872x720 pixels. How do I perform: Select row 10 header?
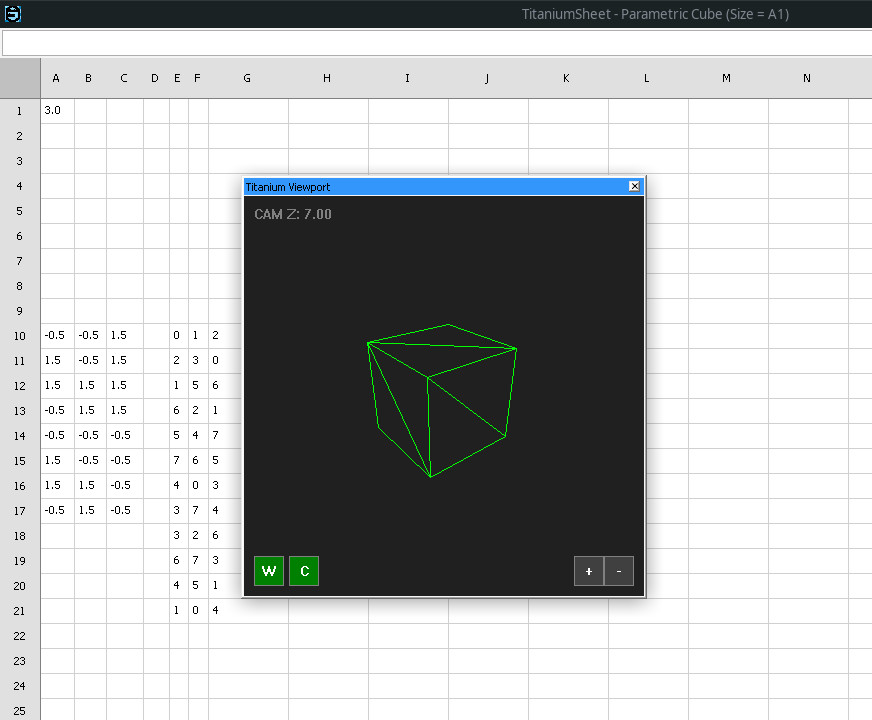[20, 336]
